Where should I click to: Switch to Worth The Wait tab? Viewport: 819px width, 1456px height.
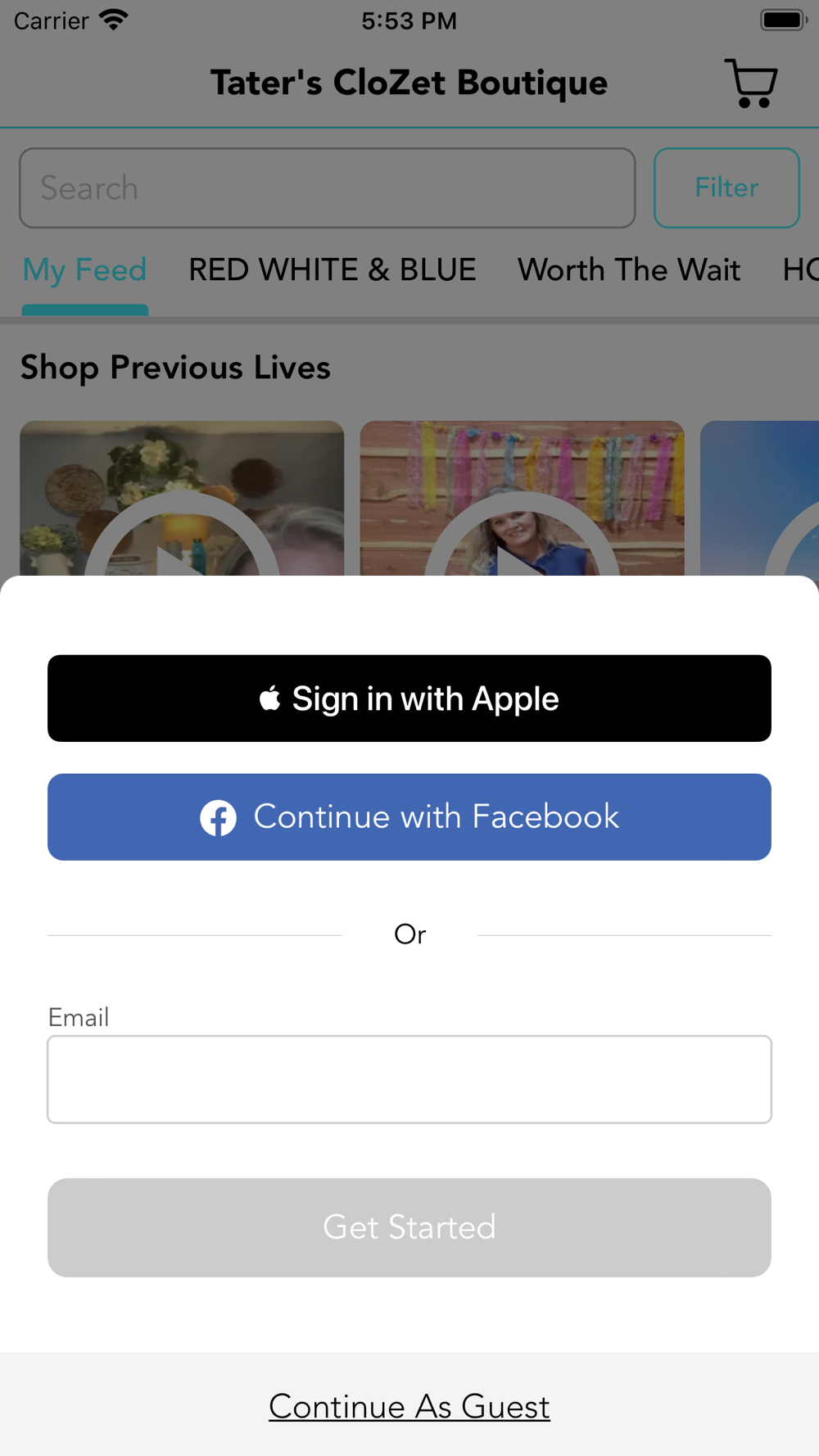629,270
